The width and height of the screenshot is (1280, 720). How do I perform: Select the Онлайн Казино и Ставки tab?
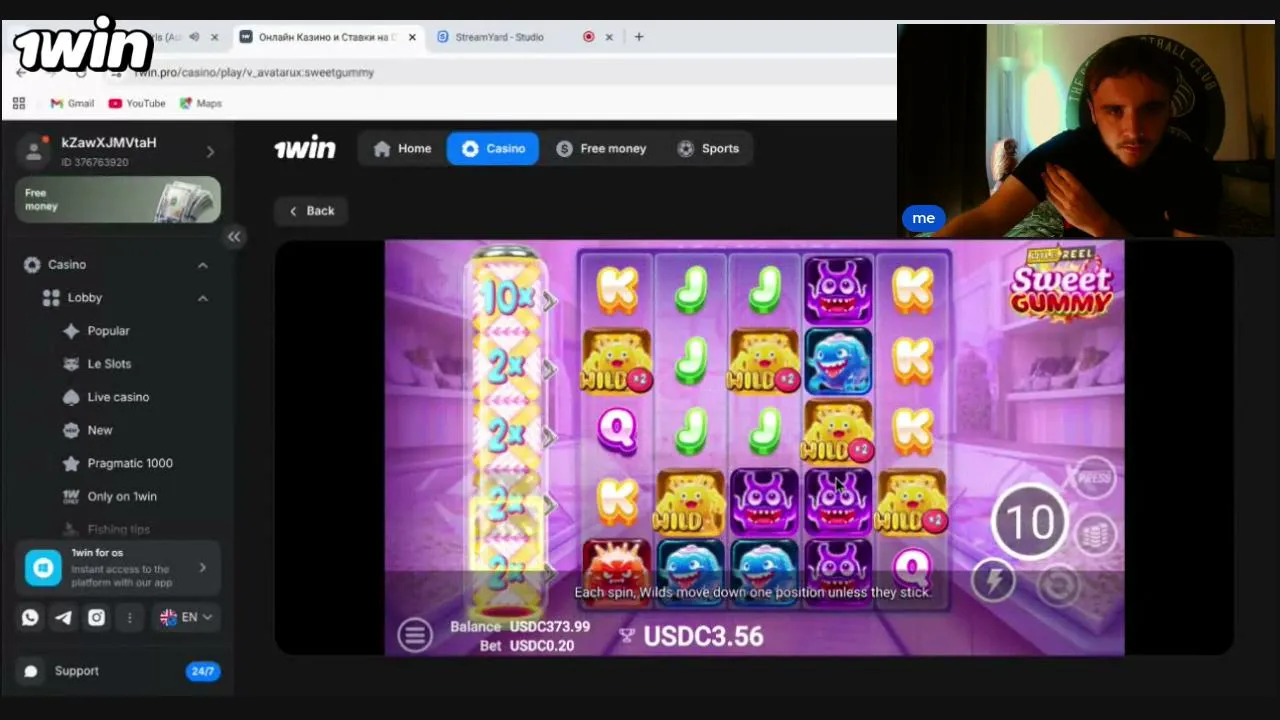(x=329, y=37)
